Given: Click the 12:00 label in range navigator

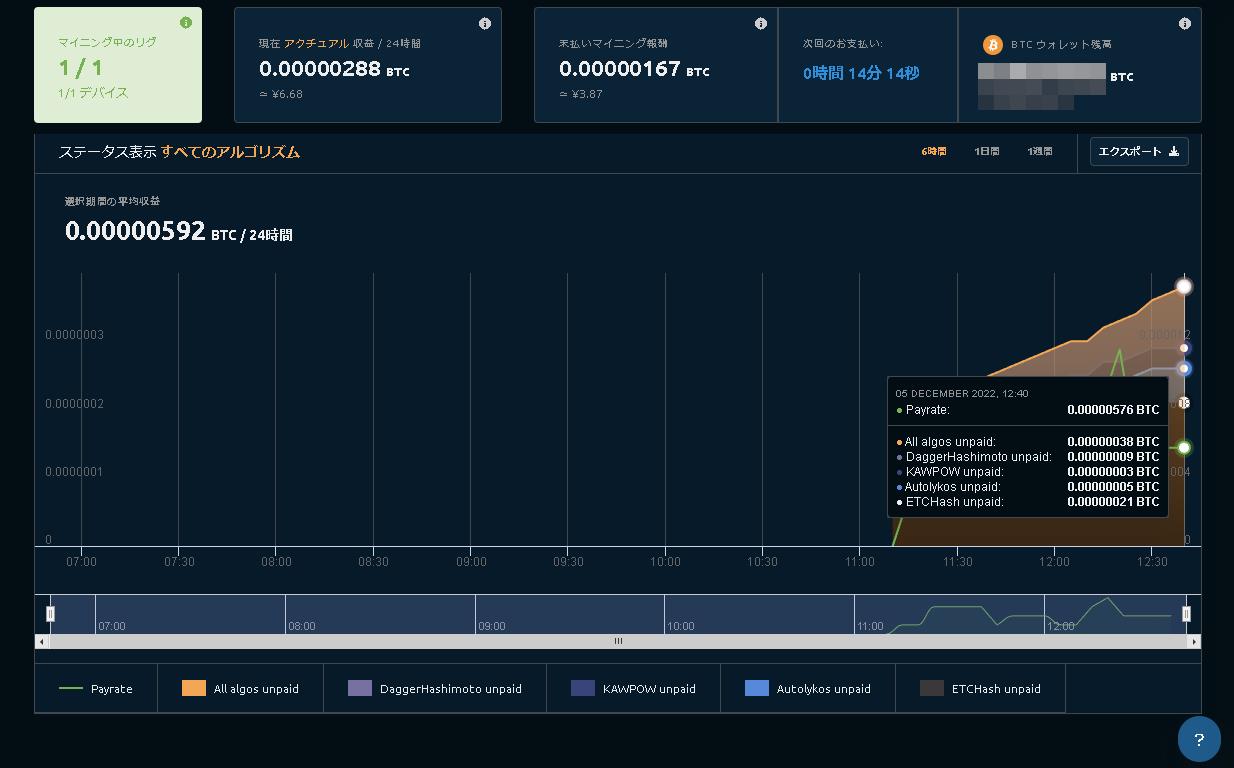Looking at the screenshot, I should (x=1060, y=626).
